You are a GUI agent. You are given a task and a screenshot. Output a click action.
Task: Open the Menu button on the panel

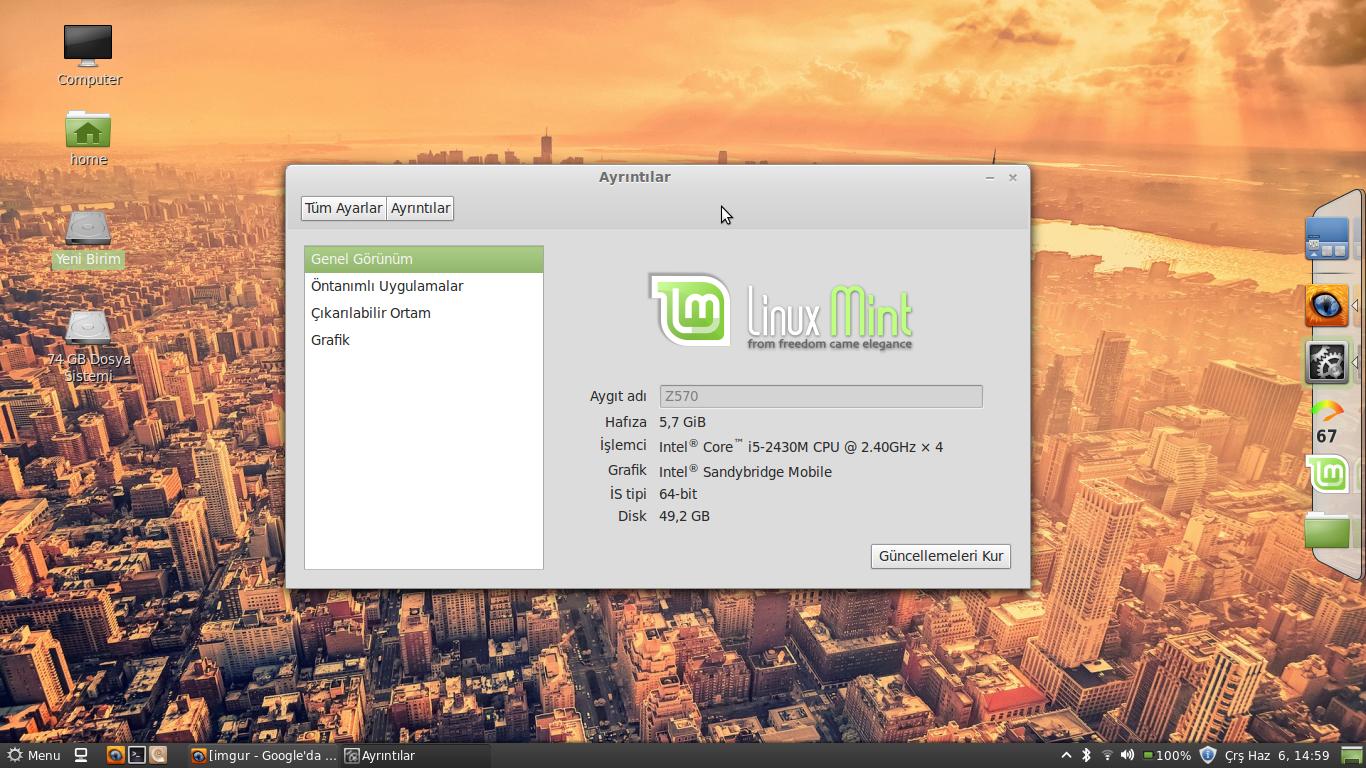tap(34, 755)
